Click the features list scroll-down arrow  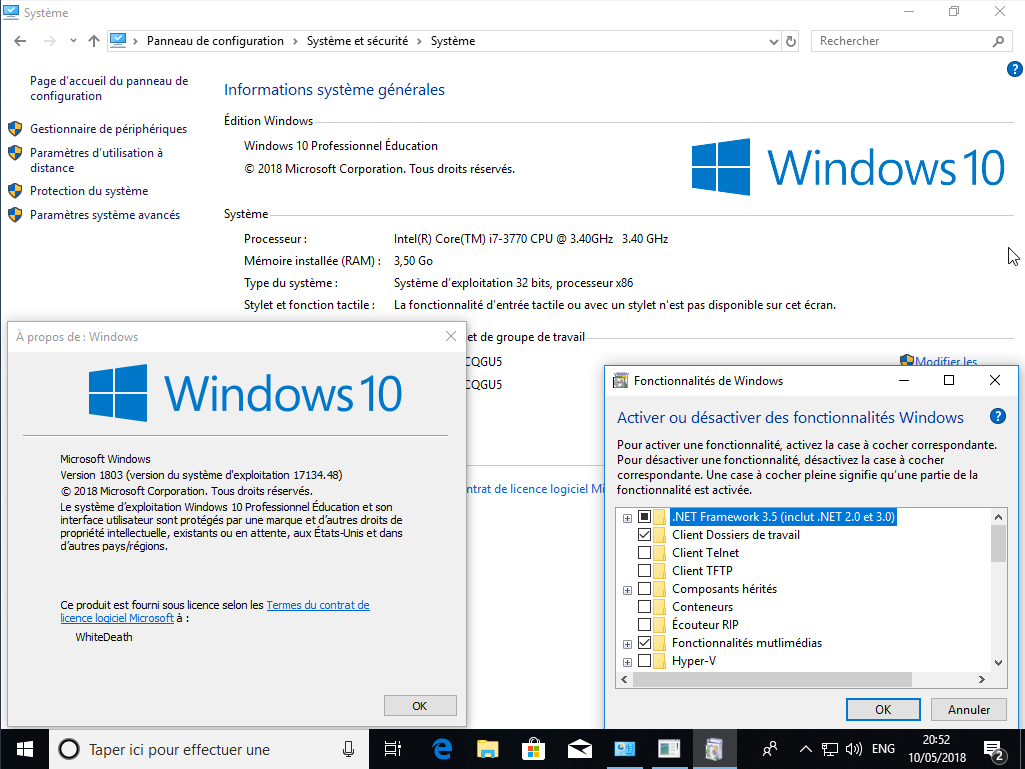click(x=998, y=662)
